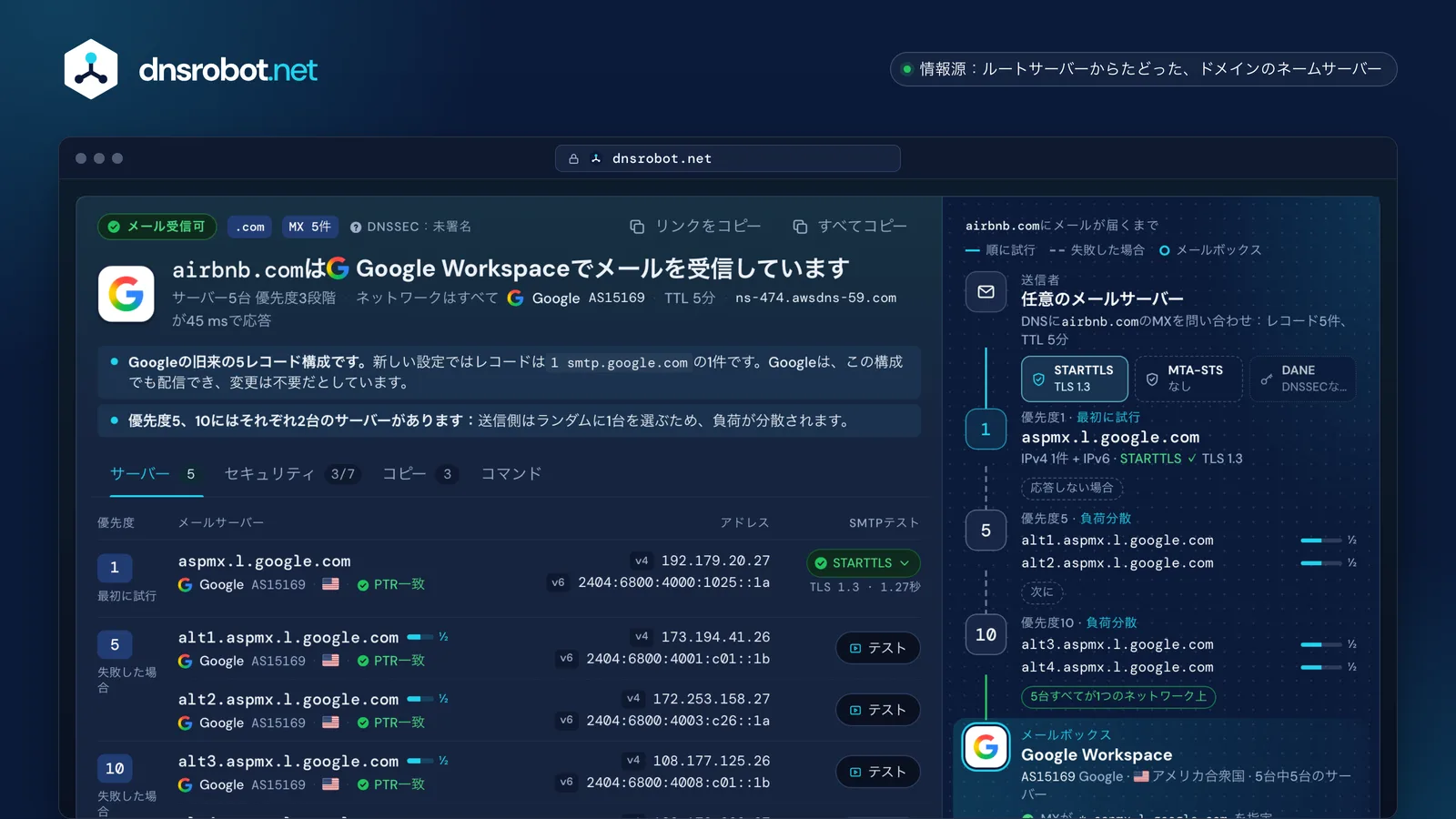The image size is (1456, 819).
Task: Click the US flag icon in the aspmx.l.google.com row
Action: (330, 584)
